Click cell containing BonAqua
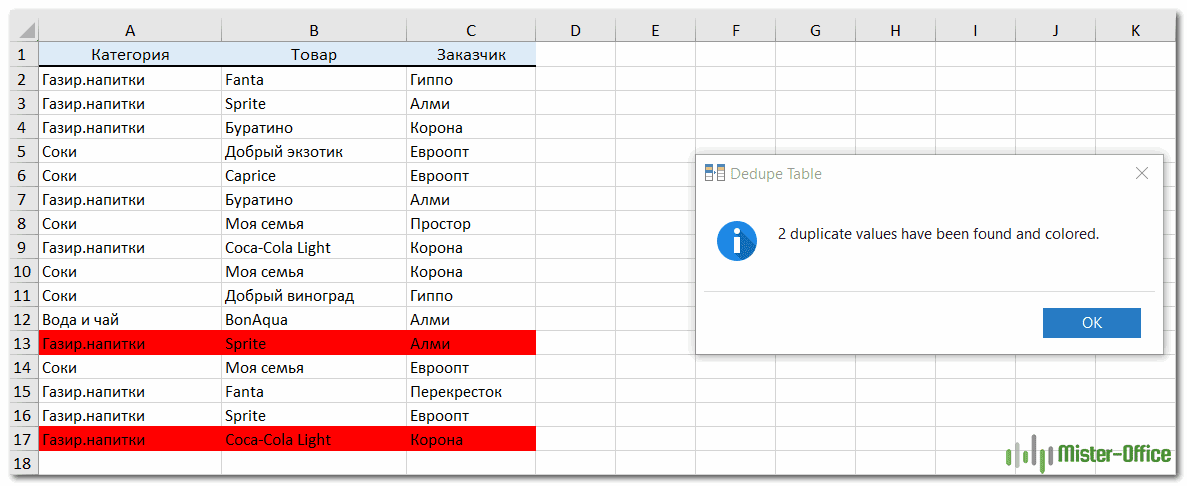This screenshot has height=486, width=1187. click(314, 320)
